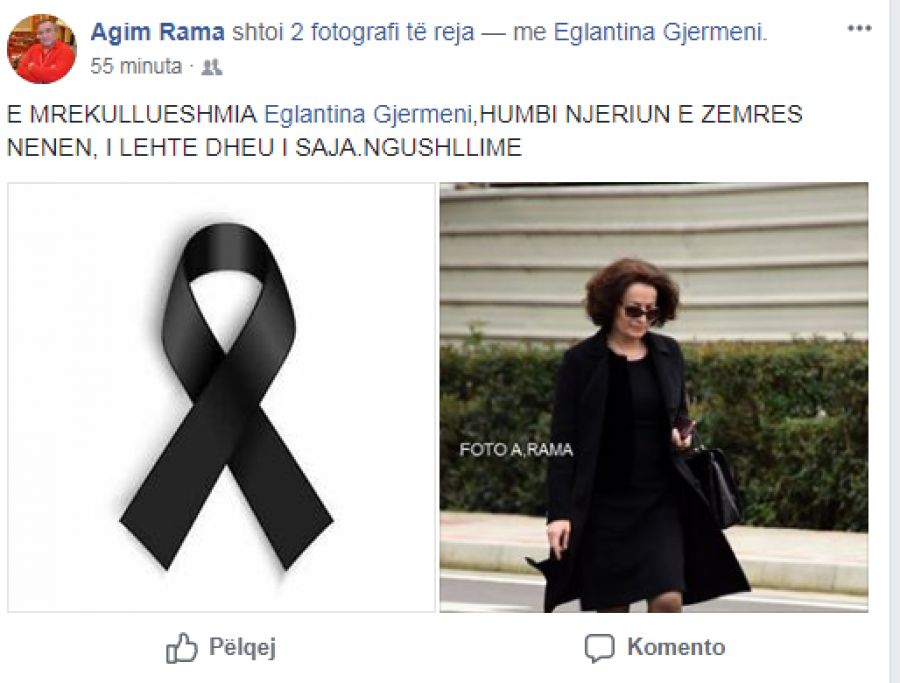Open the 55 minuta timestamp link
Screen dimensions: 900x683
pyautogui.click(x=136, y=67)
